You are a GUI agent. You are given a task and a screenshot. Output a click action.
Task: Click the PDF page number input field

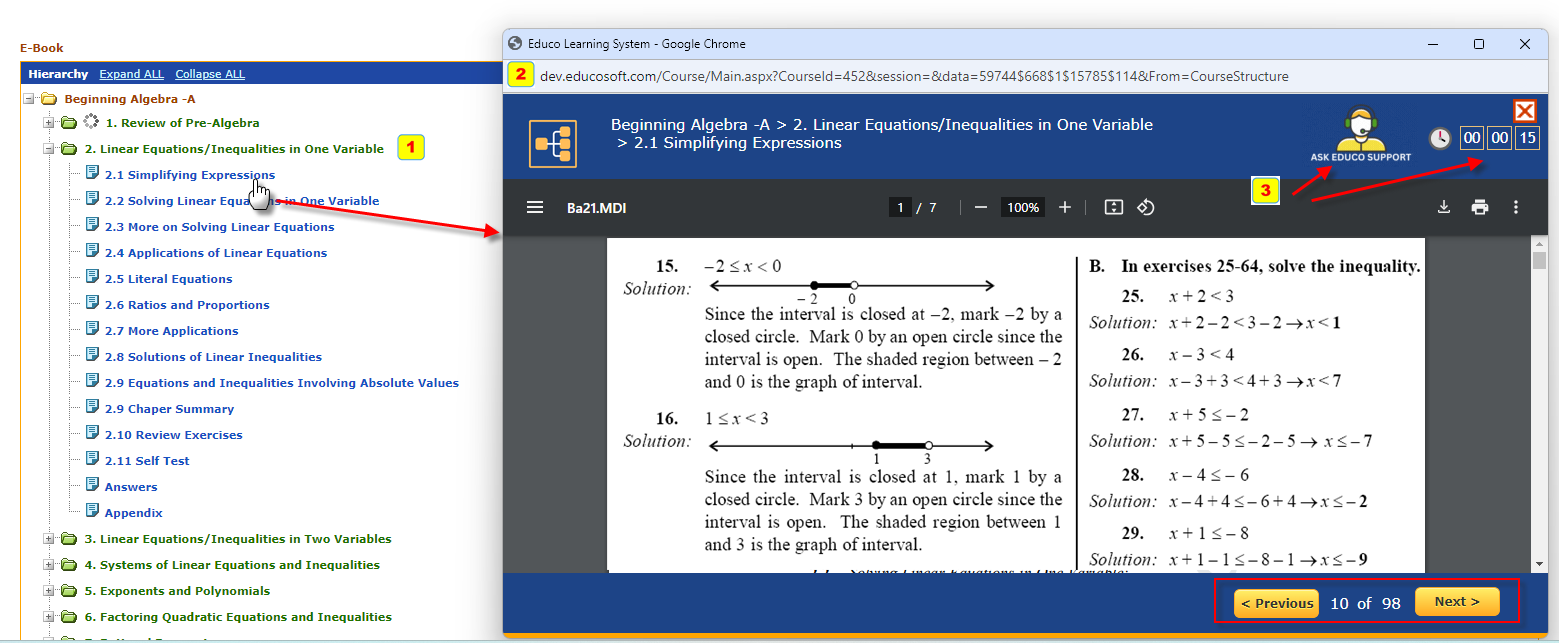(x=901, y=208)
